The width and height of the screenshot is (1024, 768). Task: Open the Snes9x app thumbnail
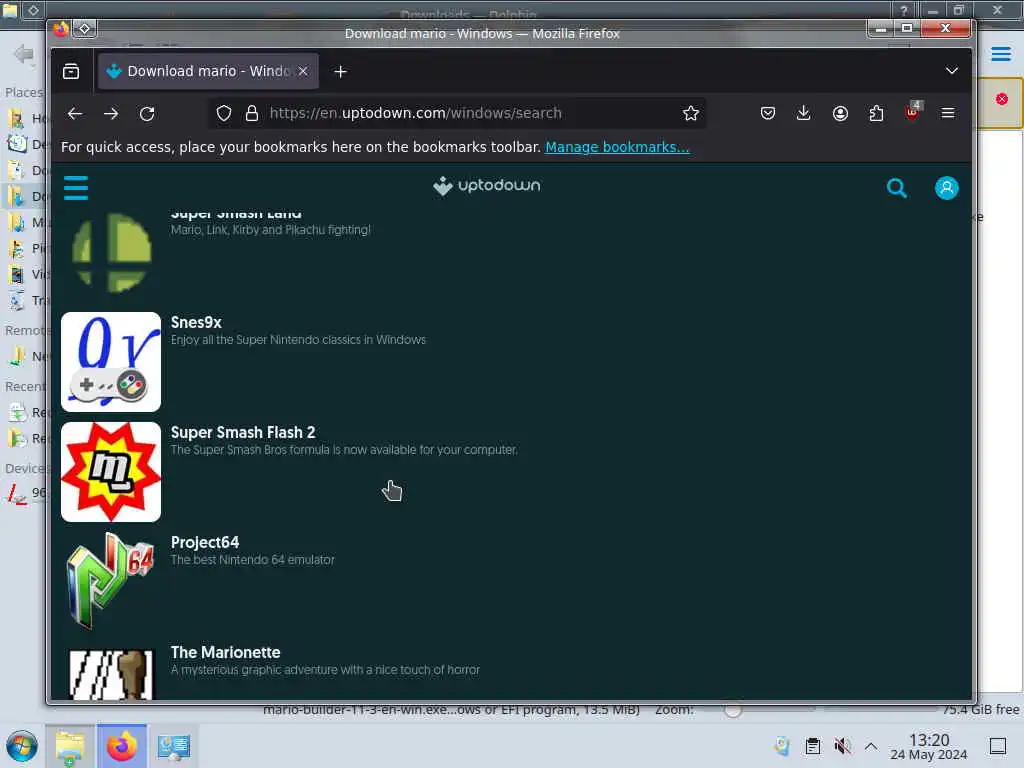[x=111, y=362]
